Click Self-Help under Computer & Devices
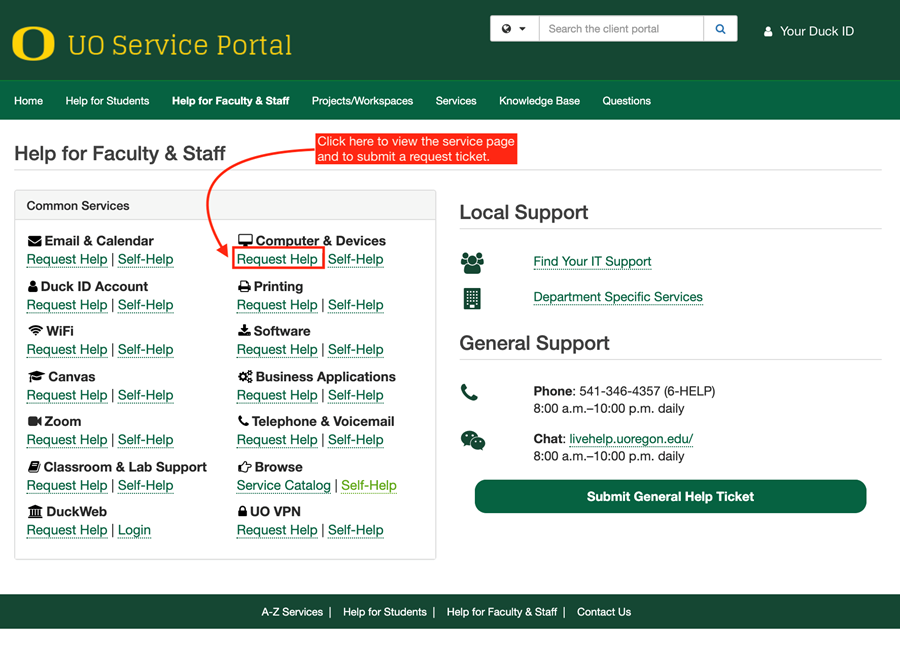This screenshot has height=647, width=900. [356, 259]
